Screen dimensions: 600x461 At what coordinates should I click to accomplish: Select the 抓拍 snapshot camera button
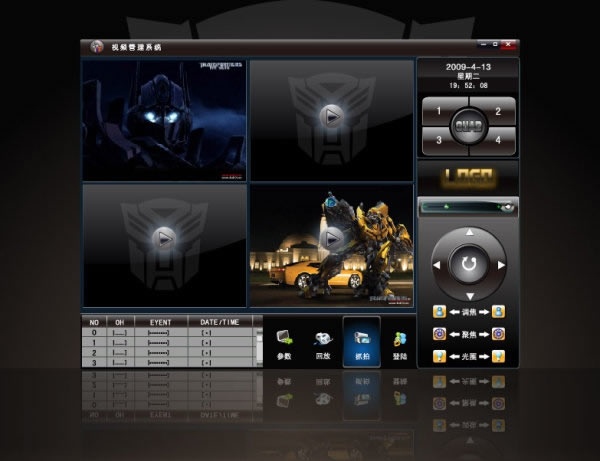[362, 342]
